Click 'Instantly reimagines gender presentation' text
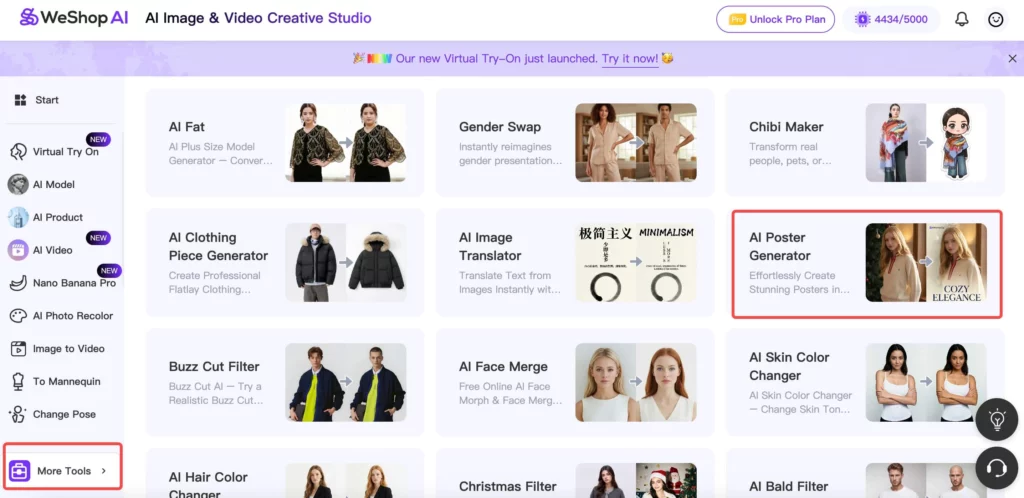Viewport: 1024px width, 498px height. (510, 153)
